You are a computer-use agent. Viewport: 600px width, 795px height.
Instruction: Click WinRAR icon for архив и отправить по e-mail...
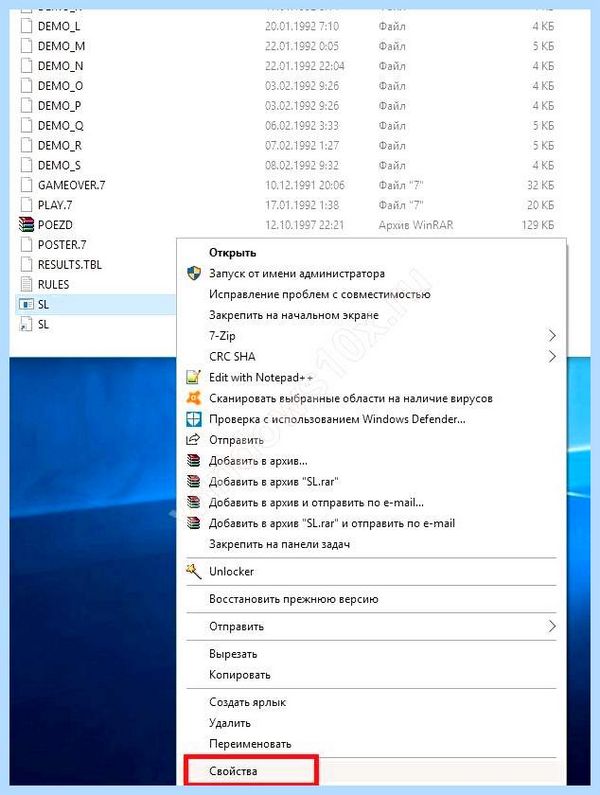coord(194,502)
